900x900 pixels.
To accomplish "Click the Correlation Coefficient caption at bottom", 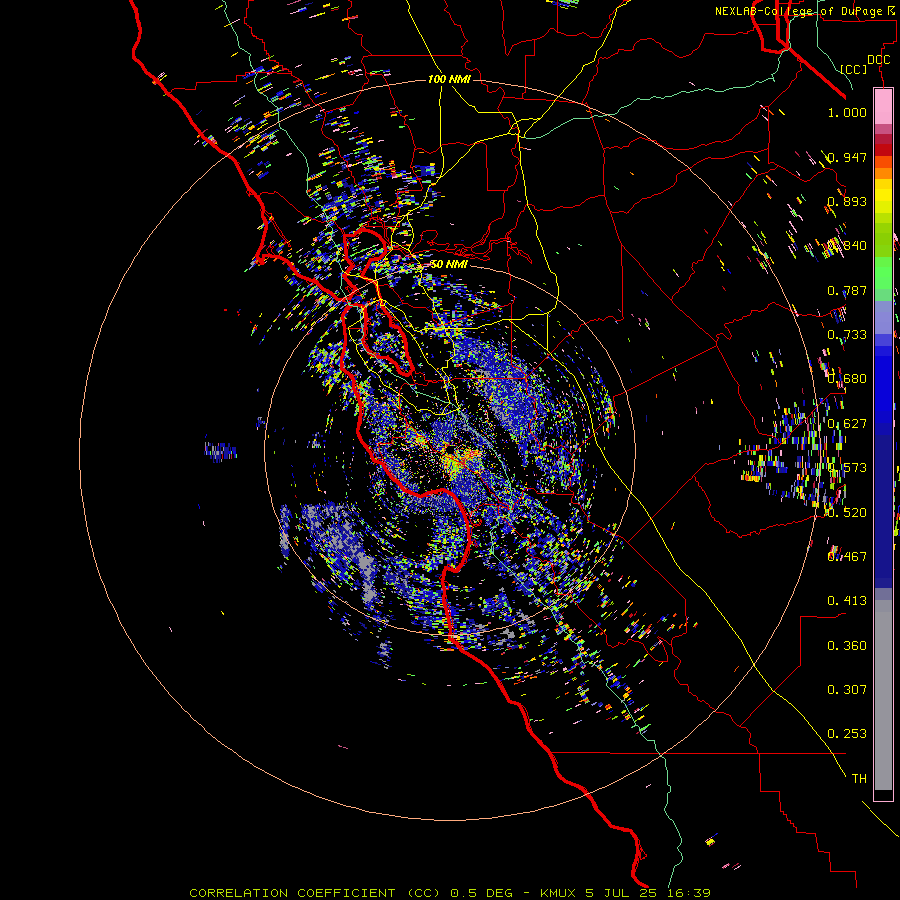I will (x=450, y=893).
